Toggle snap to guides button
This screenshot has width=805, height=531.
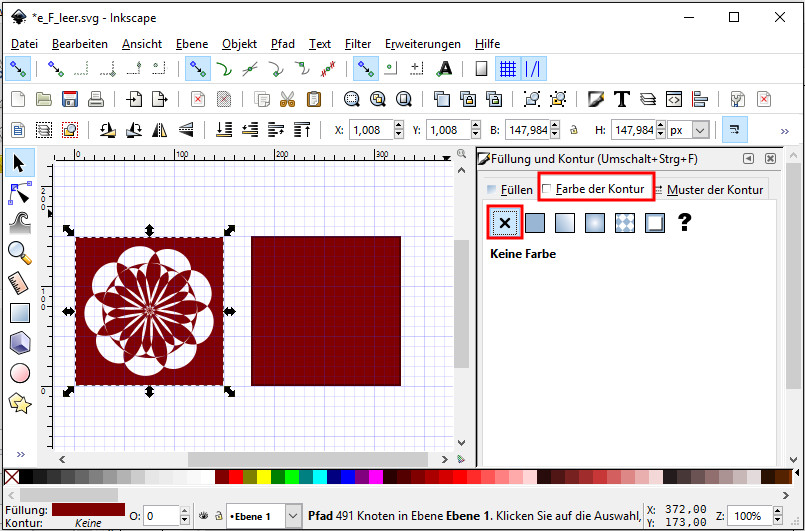533,68
